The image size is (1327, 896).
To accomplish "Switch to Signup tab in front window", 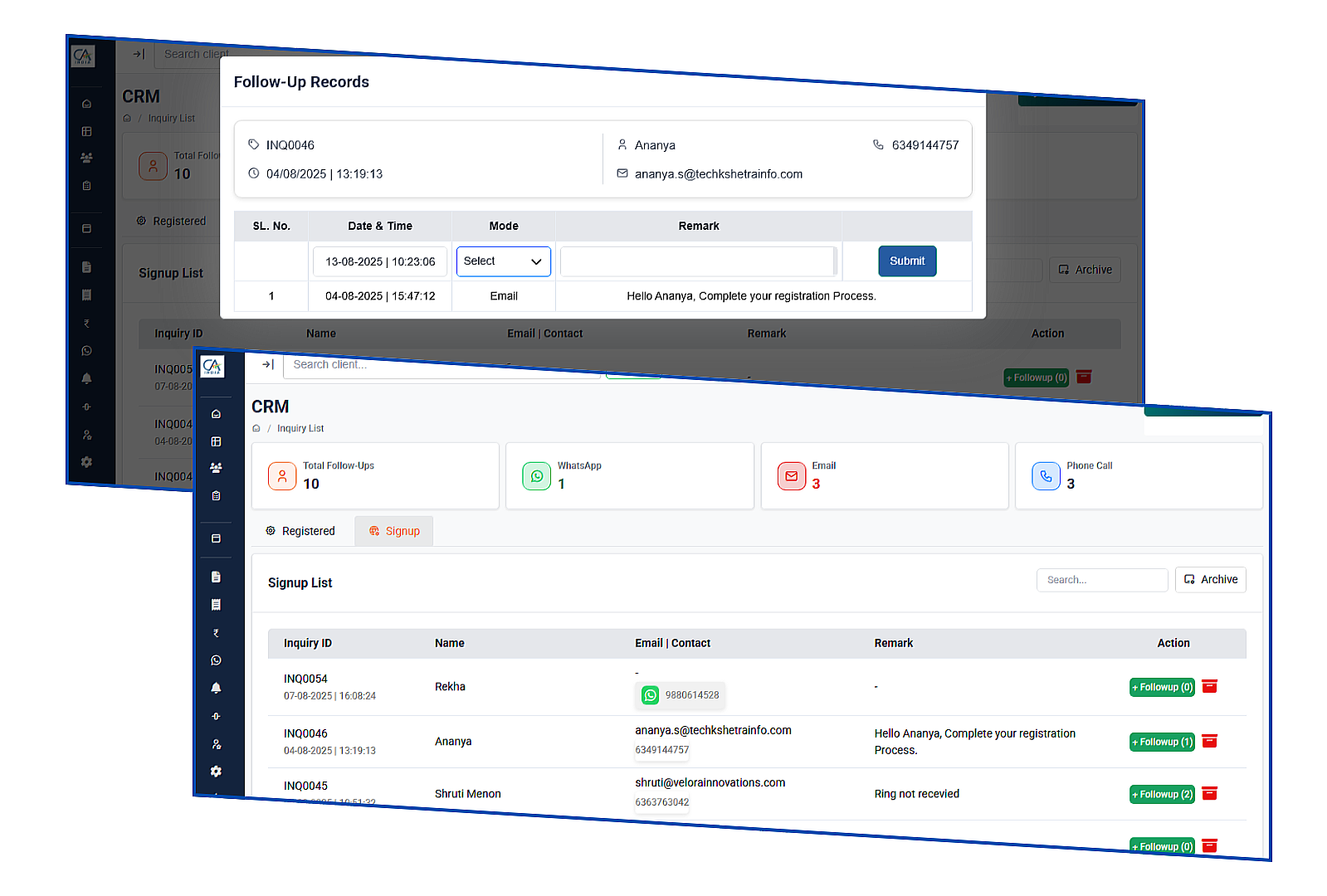I will point(394,531).
